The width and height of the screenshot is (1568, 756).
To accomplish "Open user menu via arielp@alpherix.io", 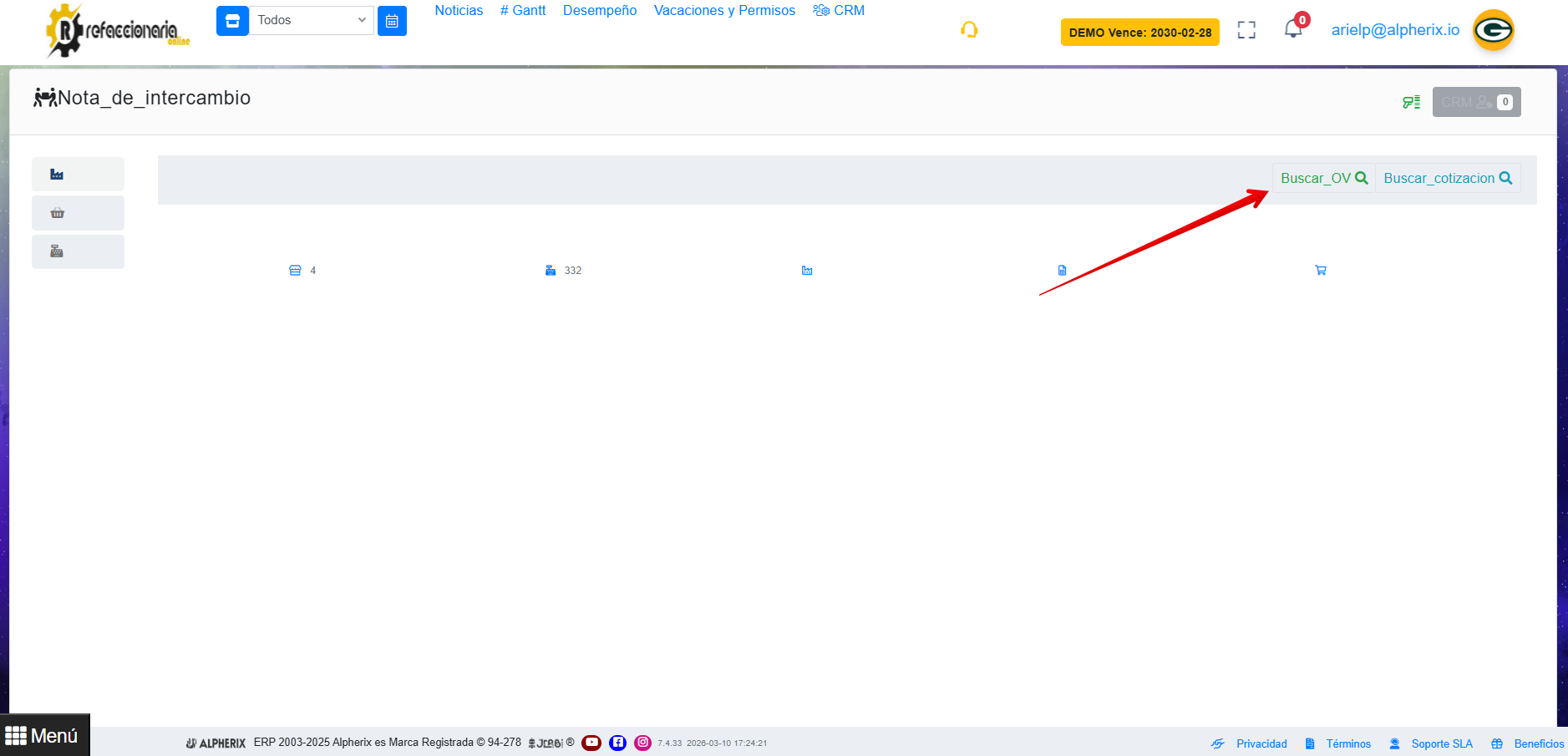I will pyautogui.click(x=1395, y=30).
